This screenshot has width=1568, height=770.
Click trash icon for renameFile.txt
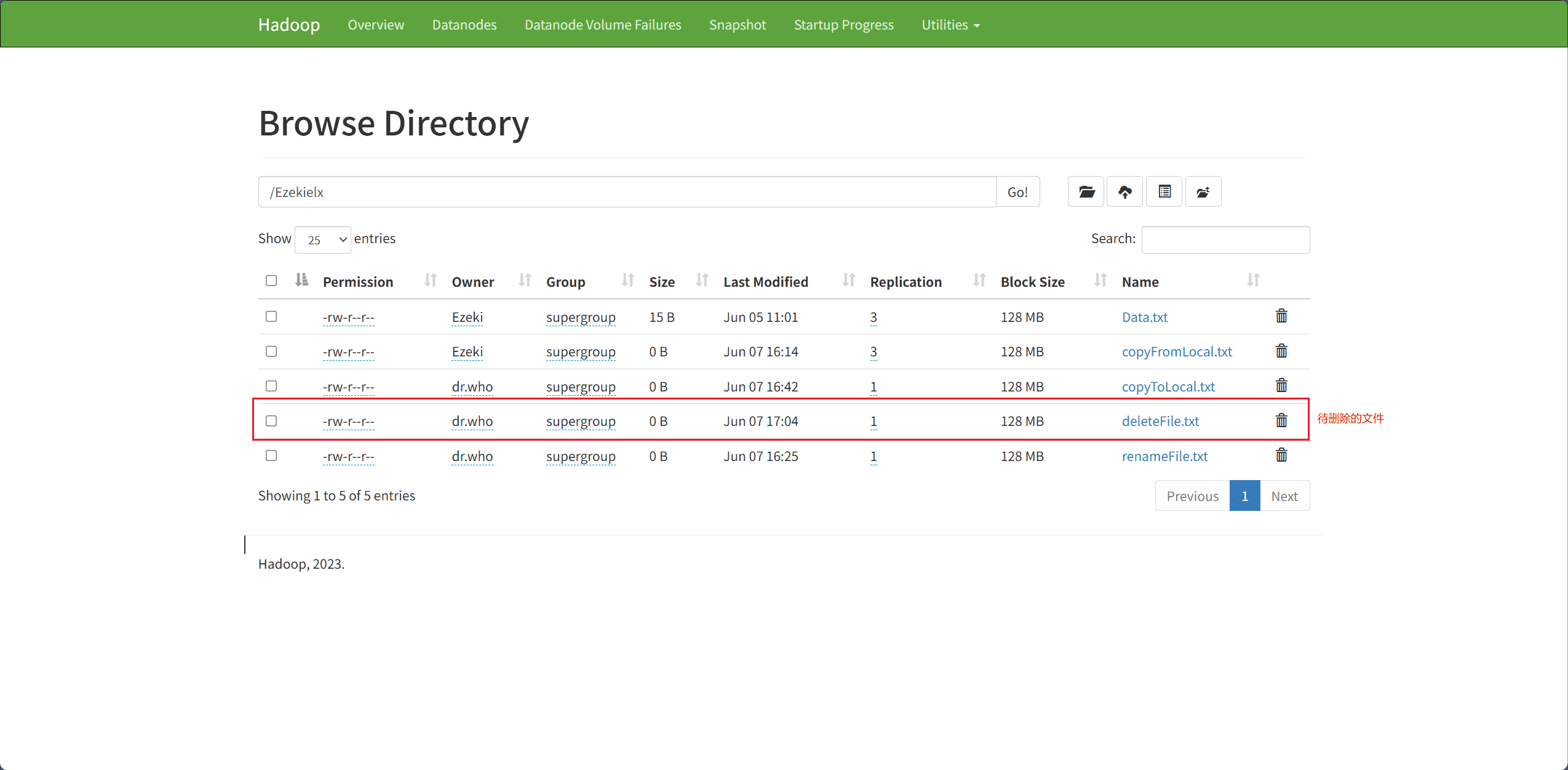(x=1281, y=455)
